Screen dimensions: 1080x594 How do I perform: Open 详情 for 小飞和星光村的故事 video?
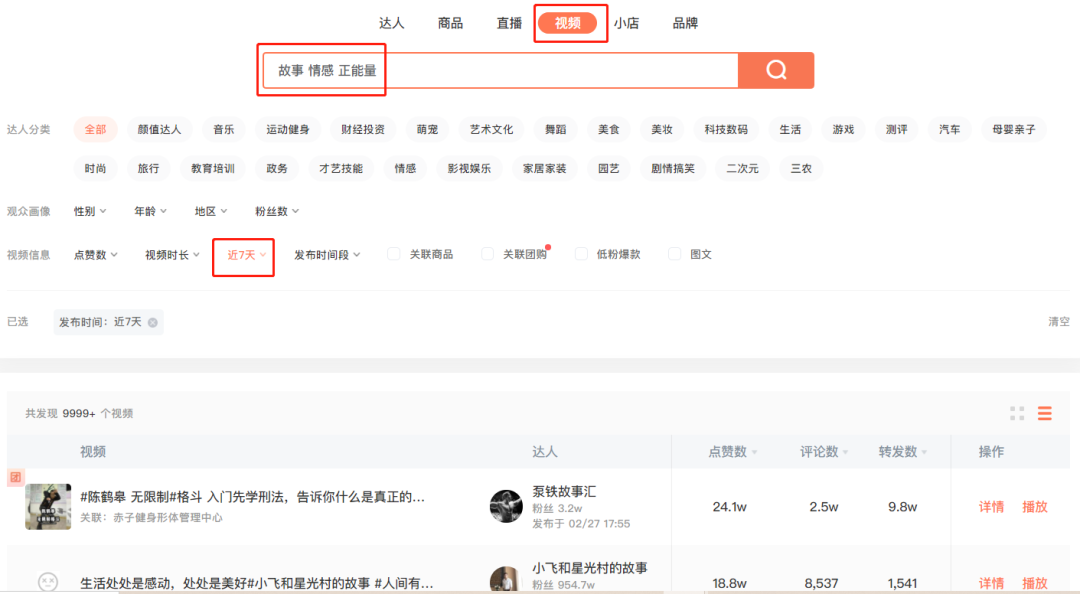click(x=991, y=584)
